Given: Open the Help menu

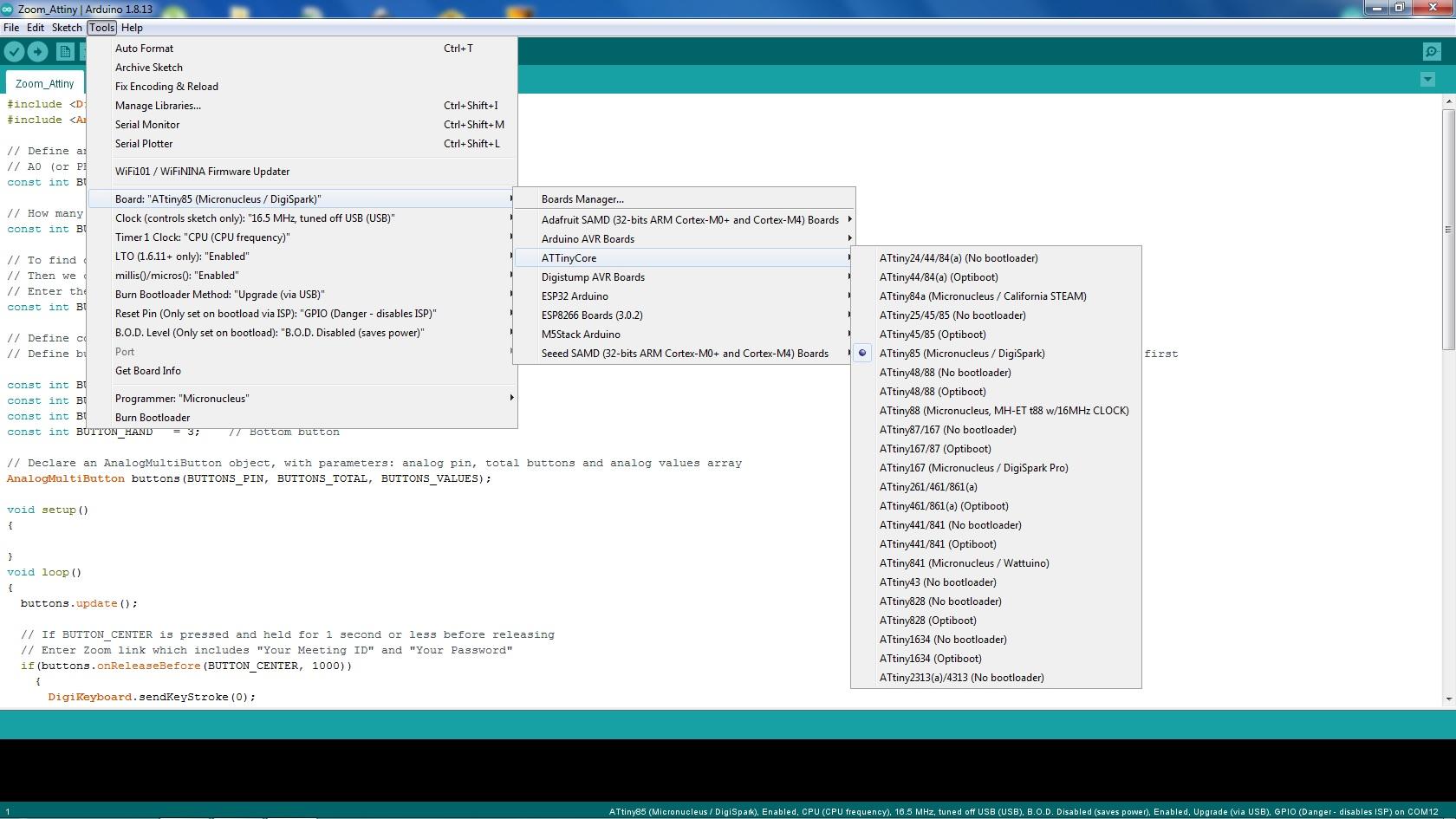Looking at the screenshot, I should pyautogui.click(x=132, y=28).
